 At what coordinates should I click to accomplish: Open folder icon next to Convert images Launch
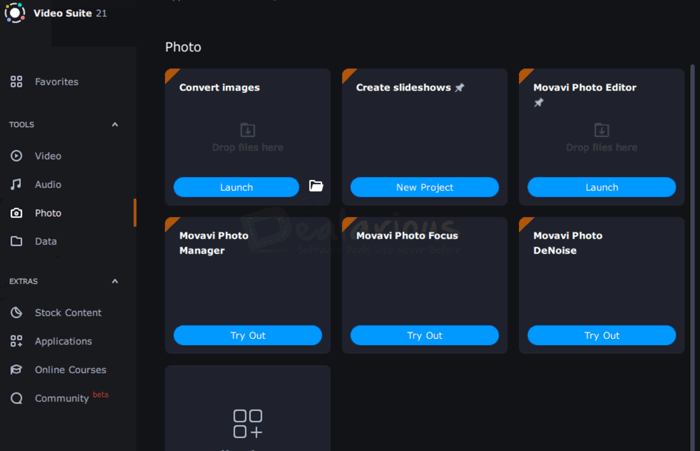click(x=316, y=186)
